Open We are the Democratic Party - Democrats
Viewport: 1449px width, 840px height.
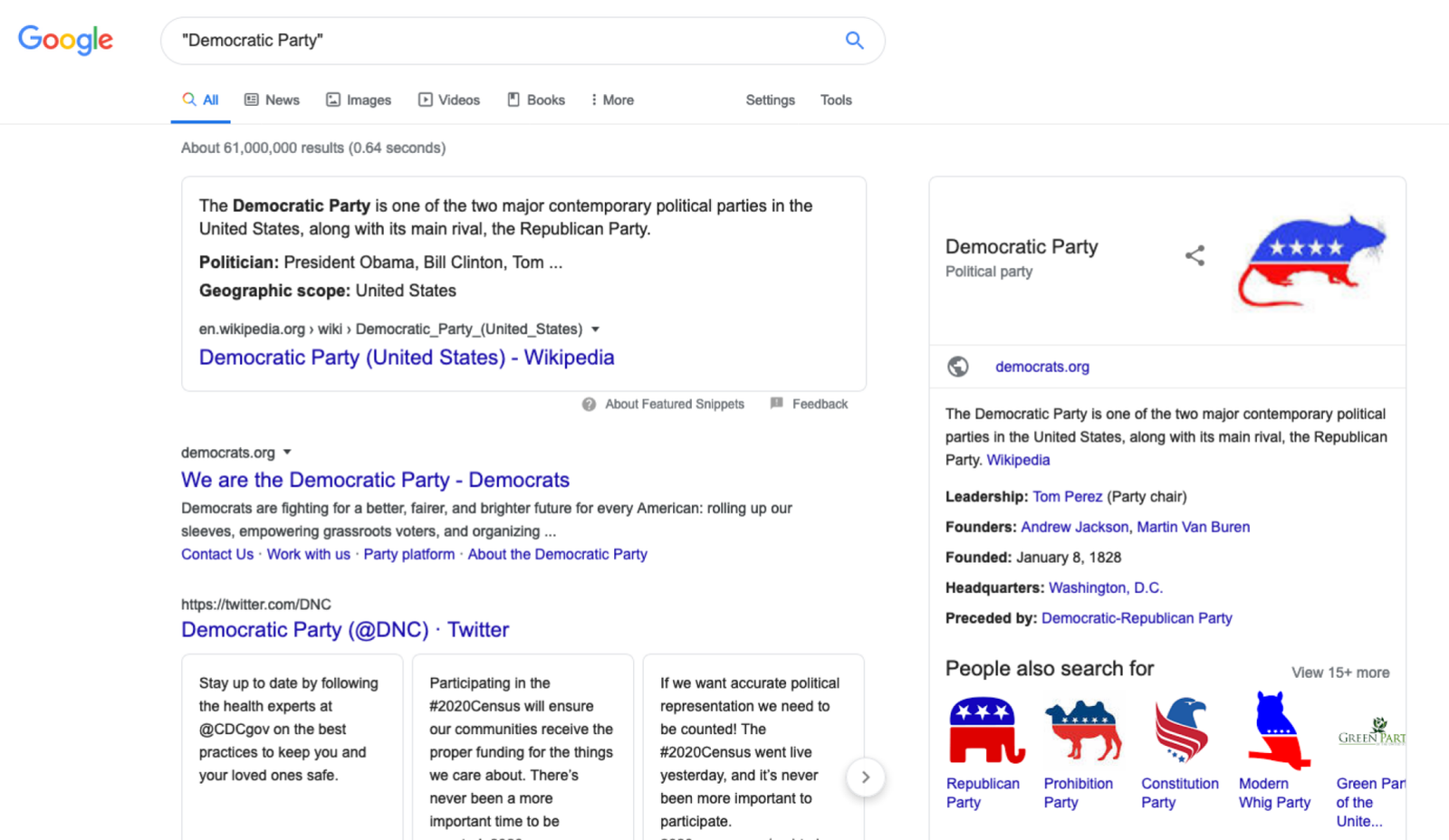click(x=375, y=480)
